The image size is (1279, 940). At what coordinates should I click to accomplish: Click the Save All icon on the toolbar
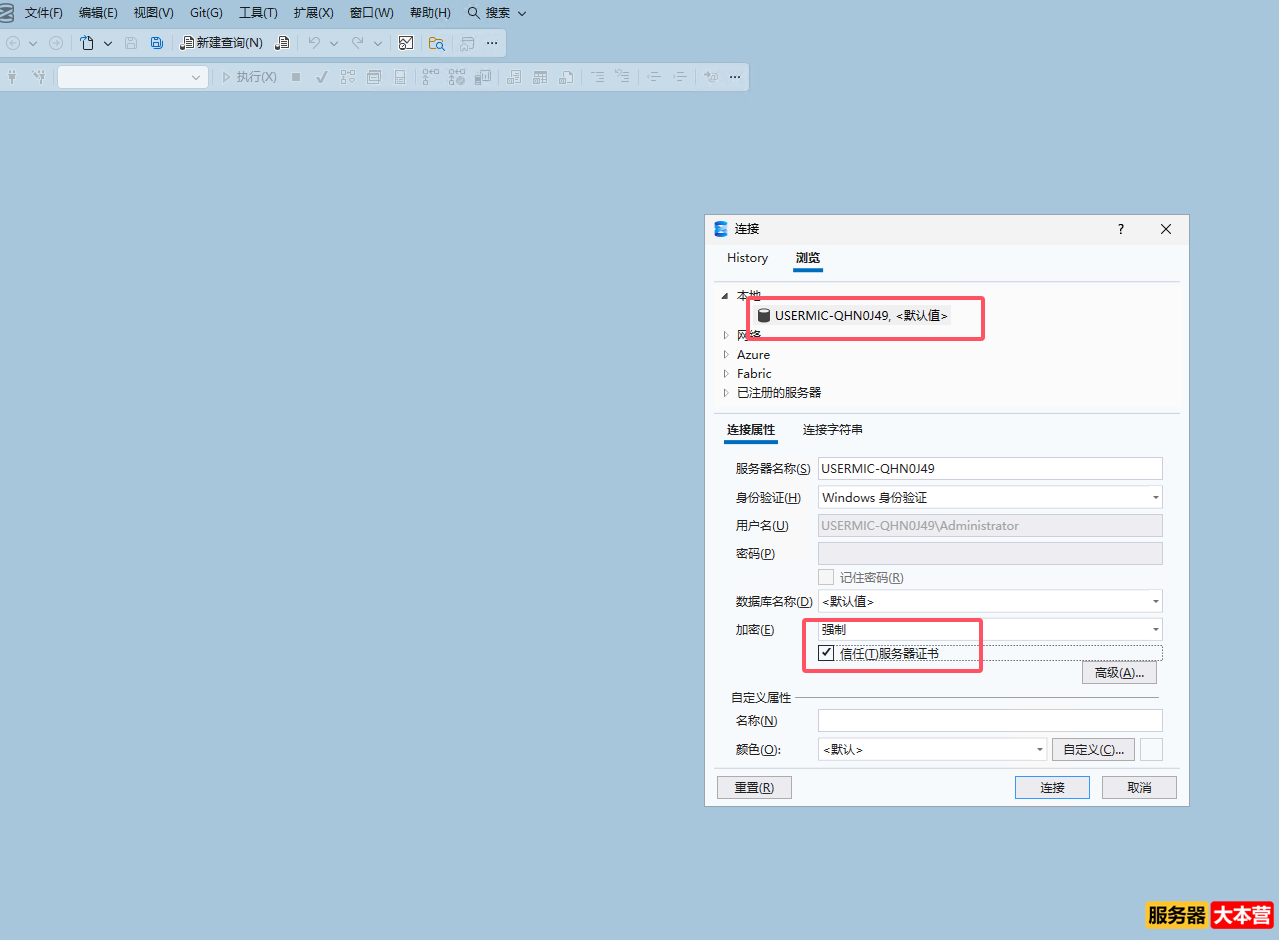[156, 43]
